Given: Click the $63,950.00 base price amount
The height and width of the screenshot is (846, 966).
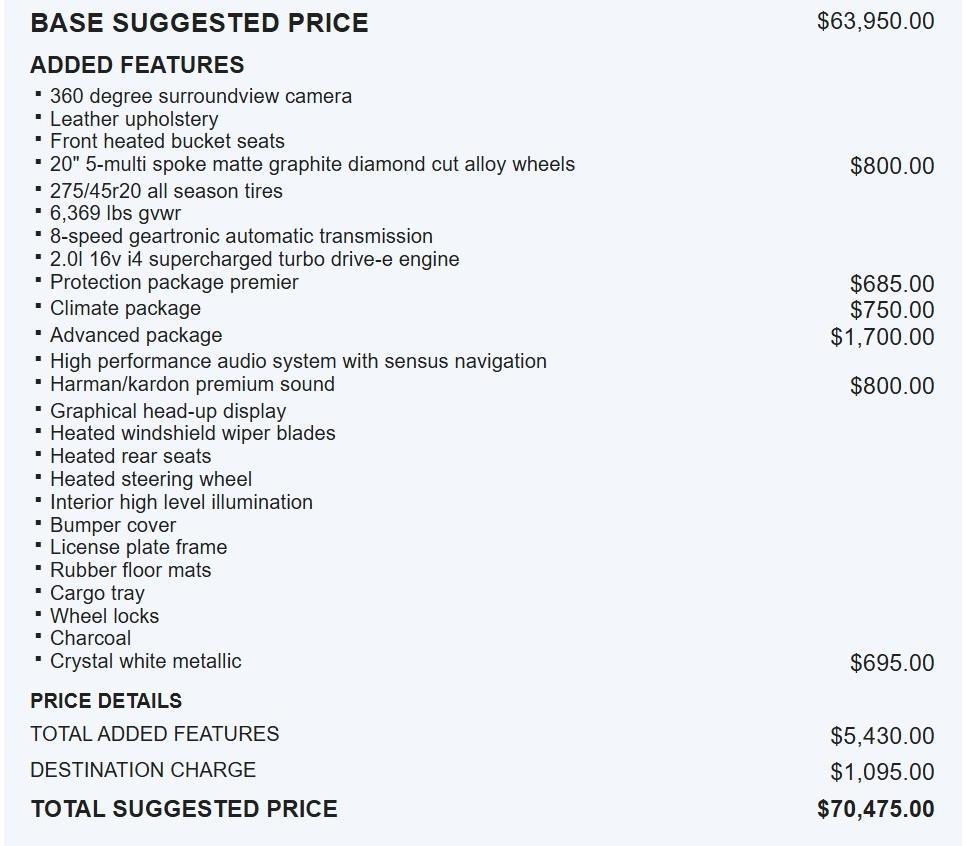Looking at the screenshot, I should (x=875, y=22).
